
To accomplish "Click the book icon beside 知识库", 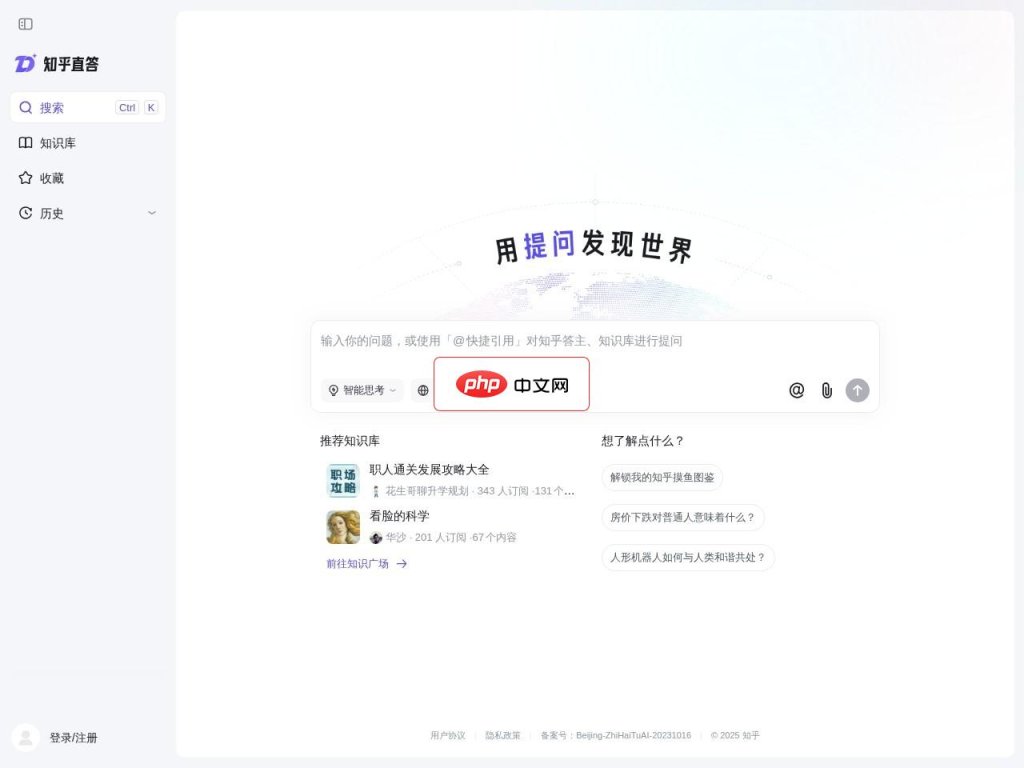I will tap(25, 143).
